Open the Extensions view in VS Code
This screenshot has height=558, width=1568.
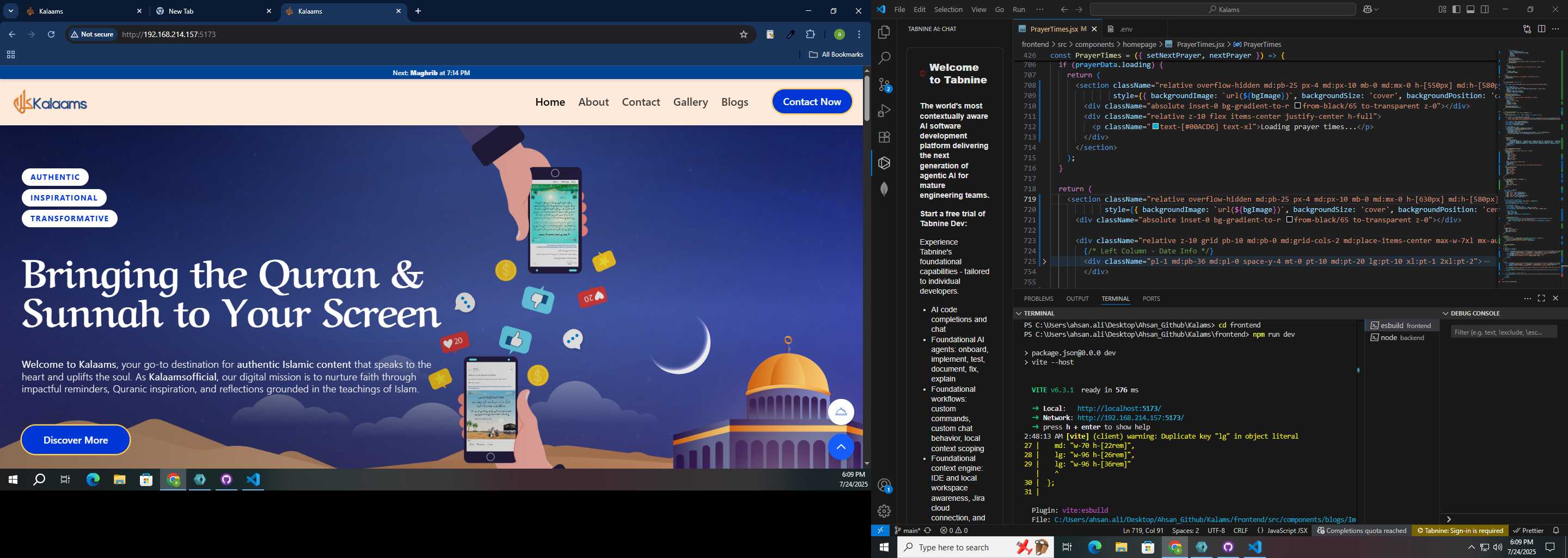click(x=884, y=137)
